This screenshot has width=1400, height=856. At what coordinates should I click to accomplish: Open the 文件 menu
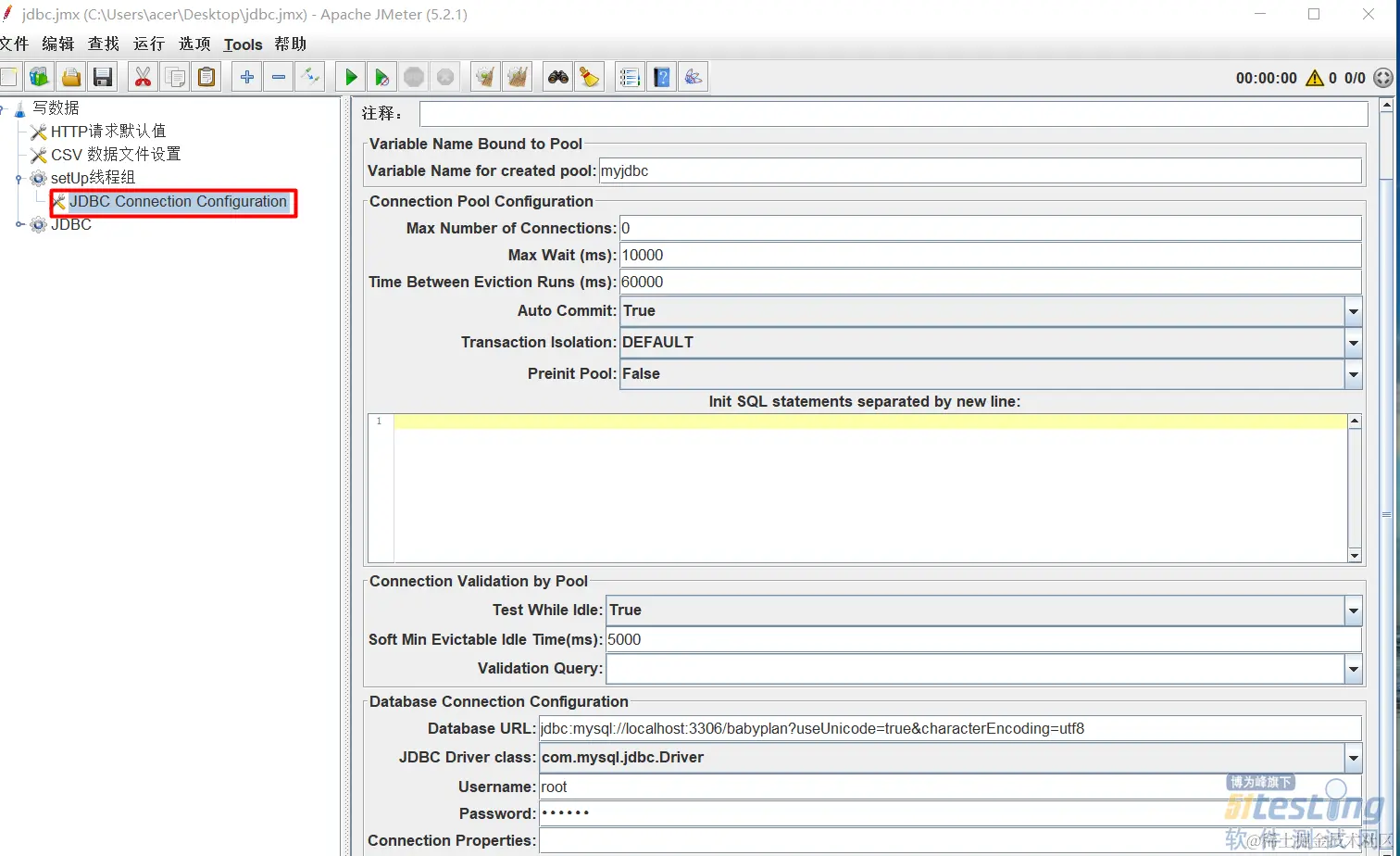14,44
